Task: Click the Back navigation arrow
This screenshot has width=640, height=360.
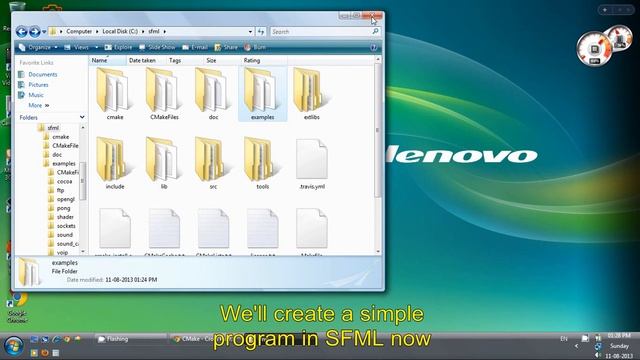Action: 22,31
